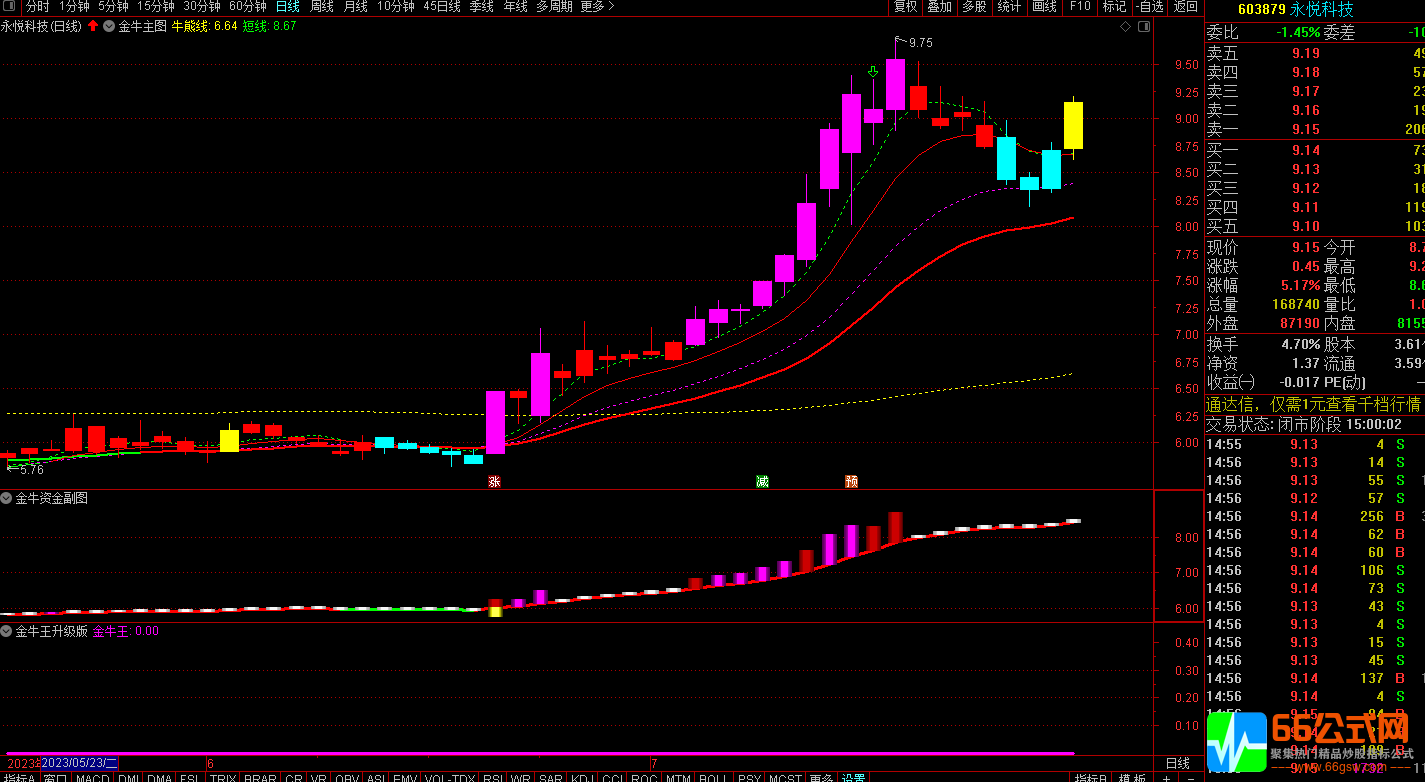Click the 涨 signal marker below the chart
1425x782 pixels.
click(x=494, y=482)
